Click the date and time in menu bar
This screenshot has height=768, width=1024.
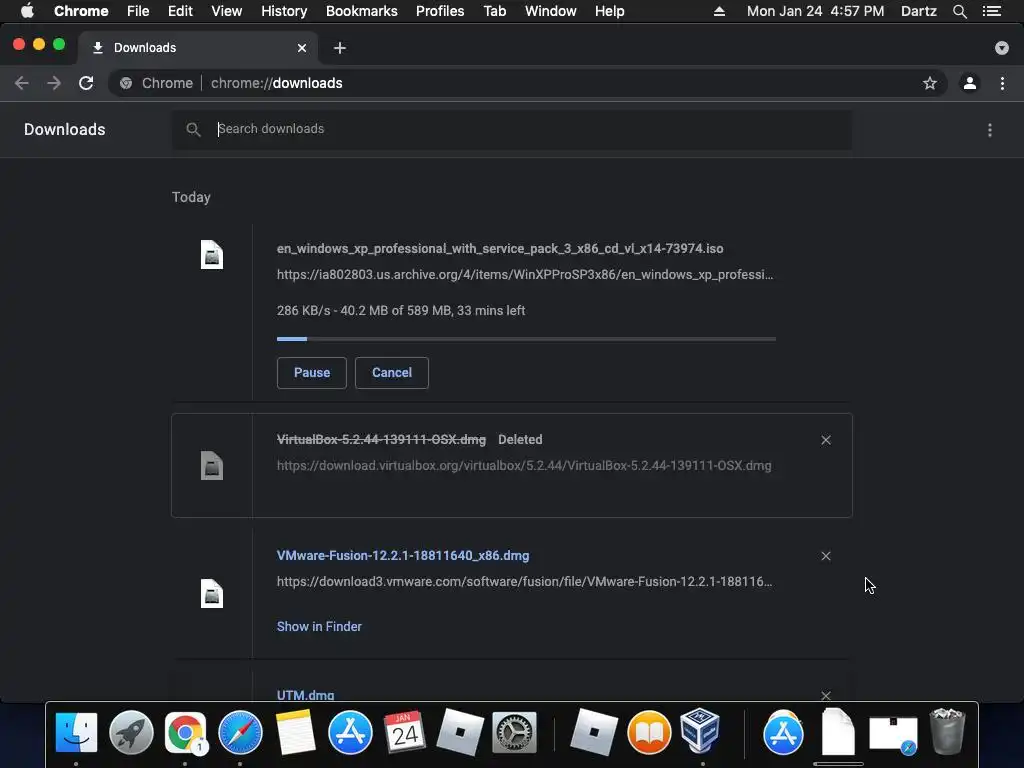point(815,11)
